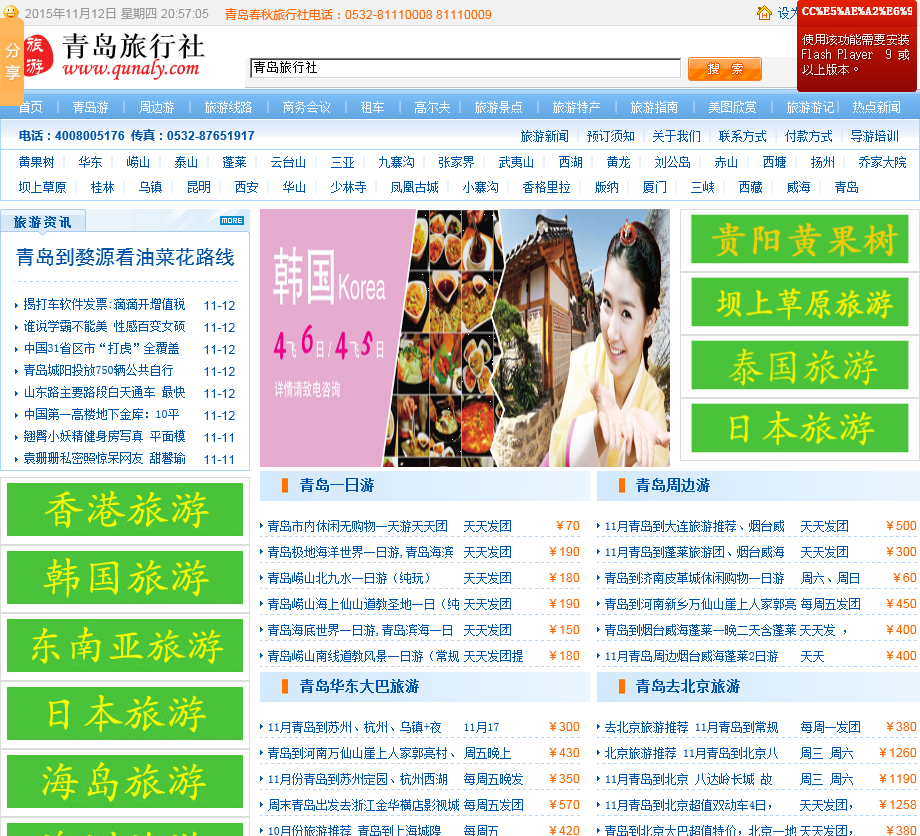Open the 关于我们 link

[677, 136]
